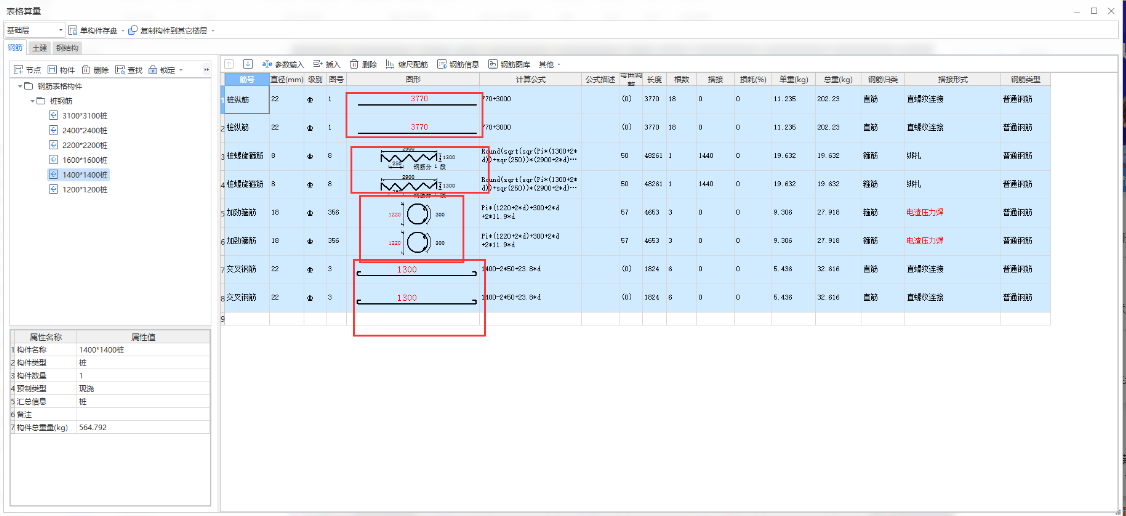Screen dimensions: 1126x516
Task: Collapse the 桩钢筋 tree folder
Action: (32, 101)
